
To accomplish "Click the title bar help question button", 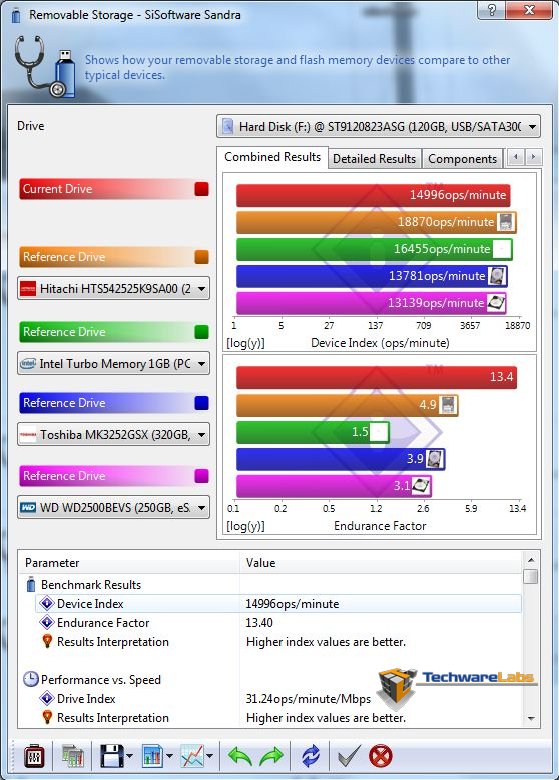I will 492,9.
